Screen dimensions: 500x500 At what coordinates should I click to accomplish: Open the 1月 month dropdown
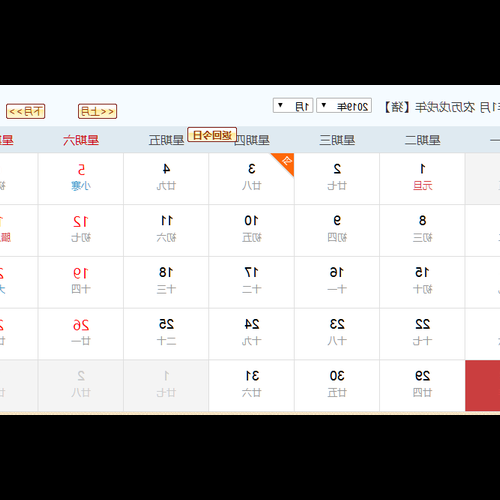click(x=293, y=106)
